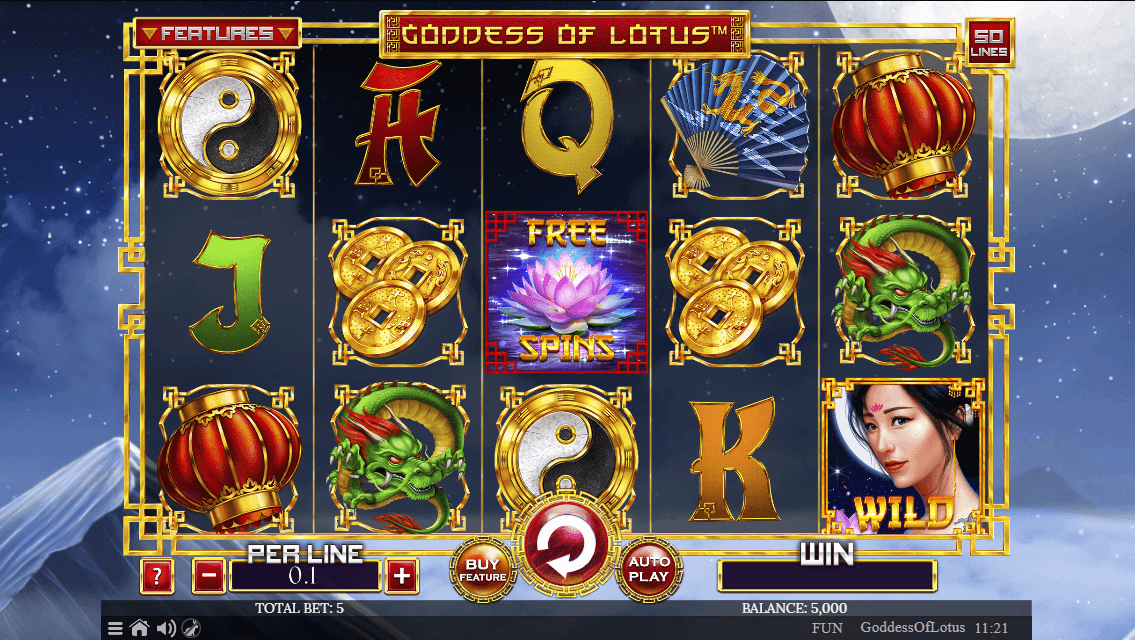
Task: Click the 50 Lines indicator
Action: (989, 43)
